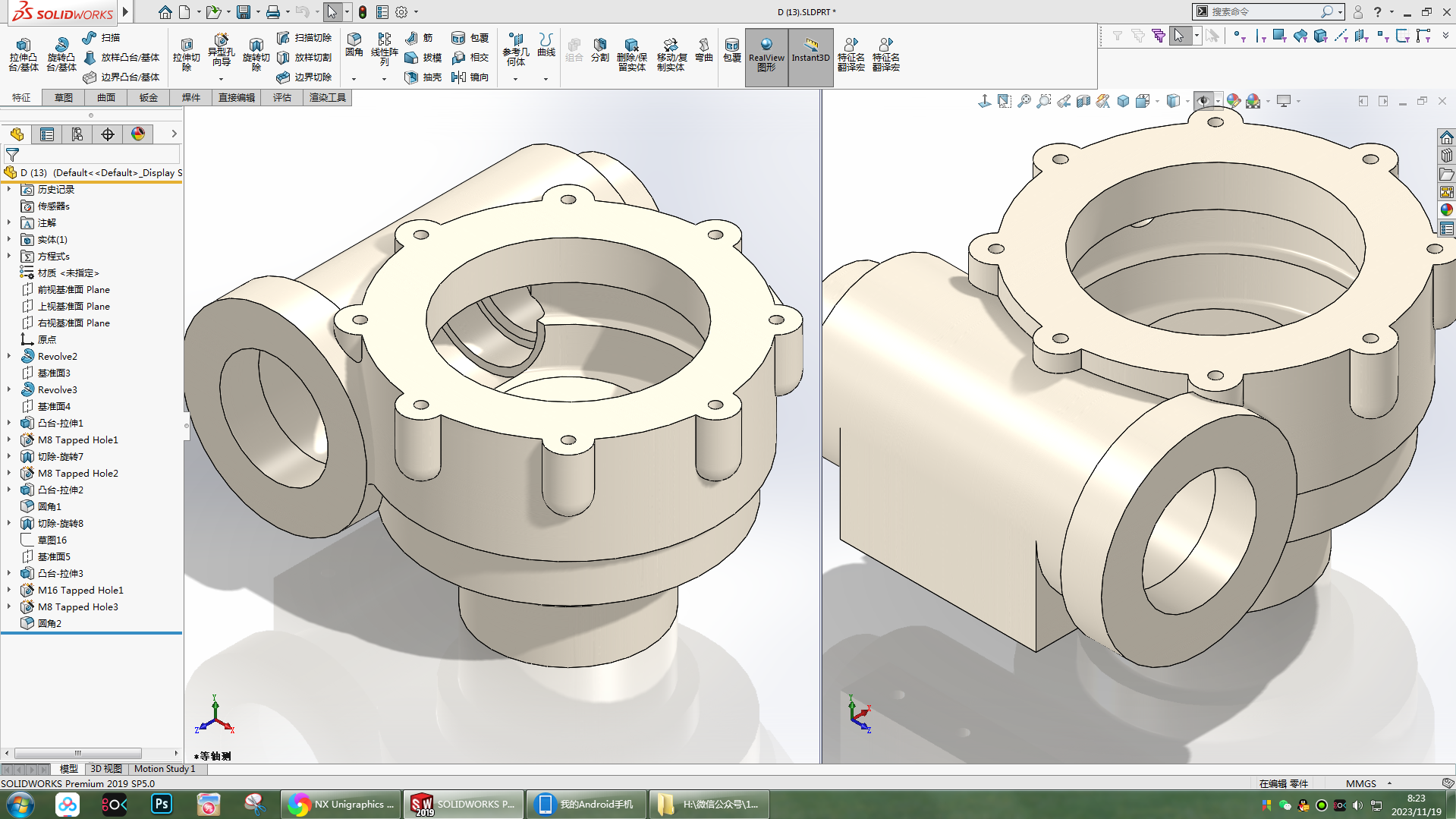Open the DimXpertManager tab icon
1456x819 pixels.
tap(108, 134)
